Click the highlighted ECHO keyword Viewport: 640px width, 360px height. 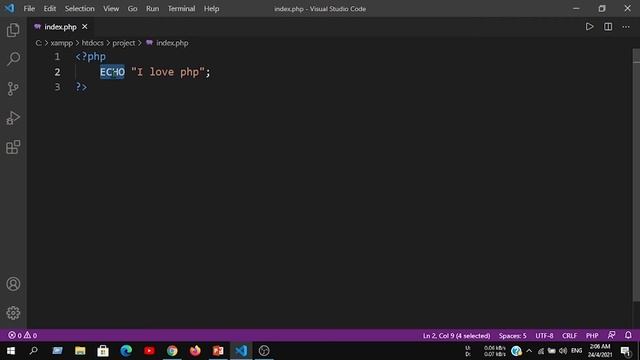click(112, 72)
